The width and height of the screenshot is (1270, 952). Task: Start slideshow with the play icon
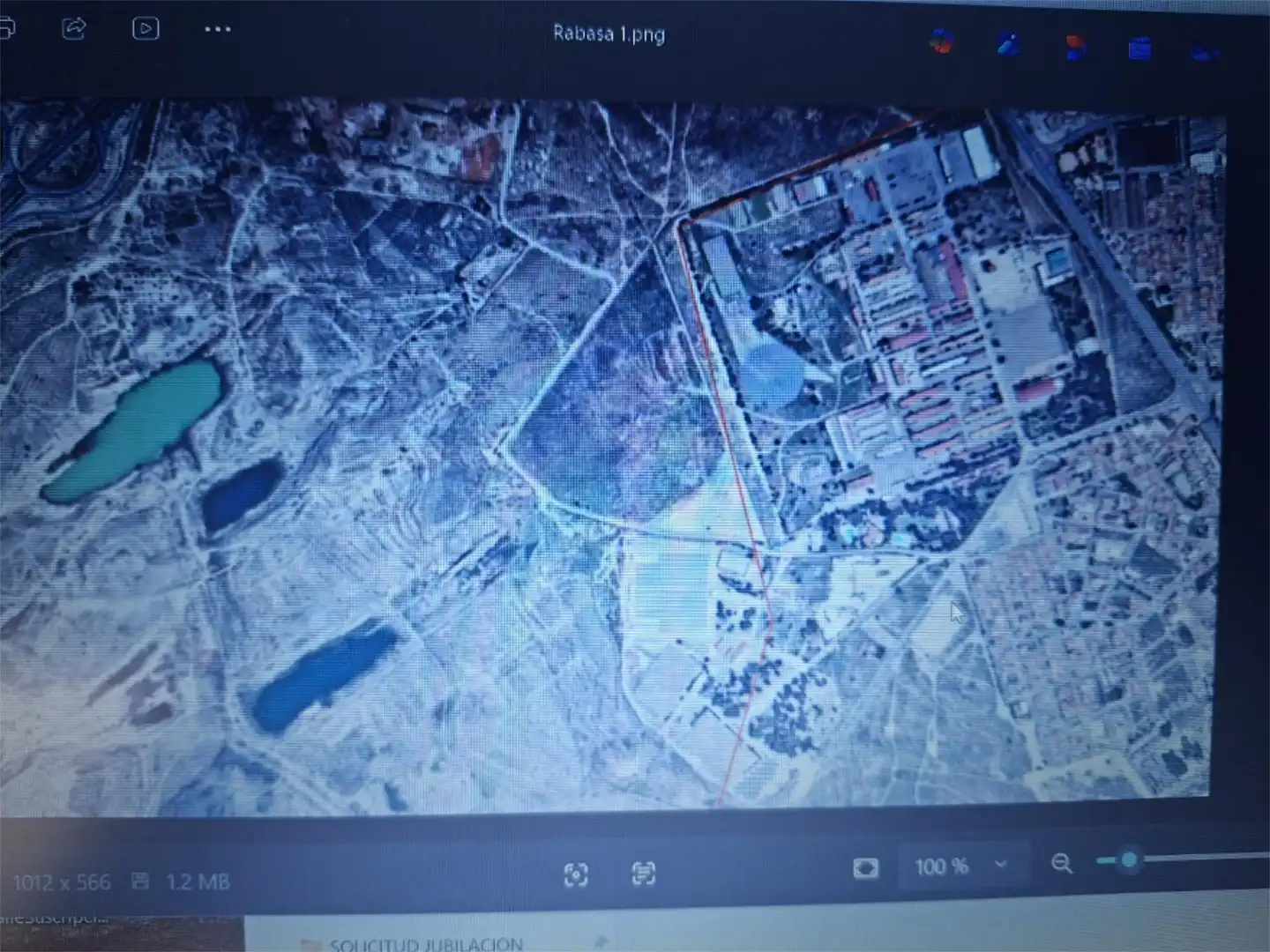pyautogui.click(x=146, y=29)
